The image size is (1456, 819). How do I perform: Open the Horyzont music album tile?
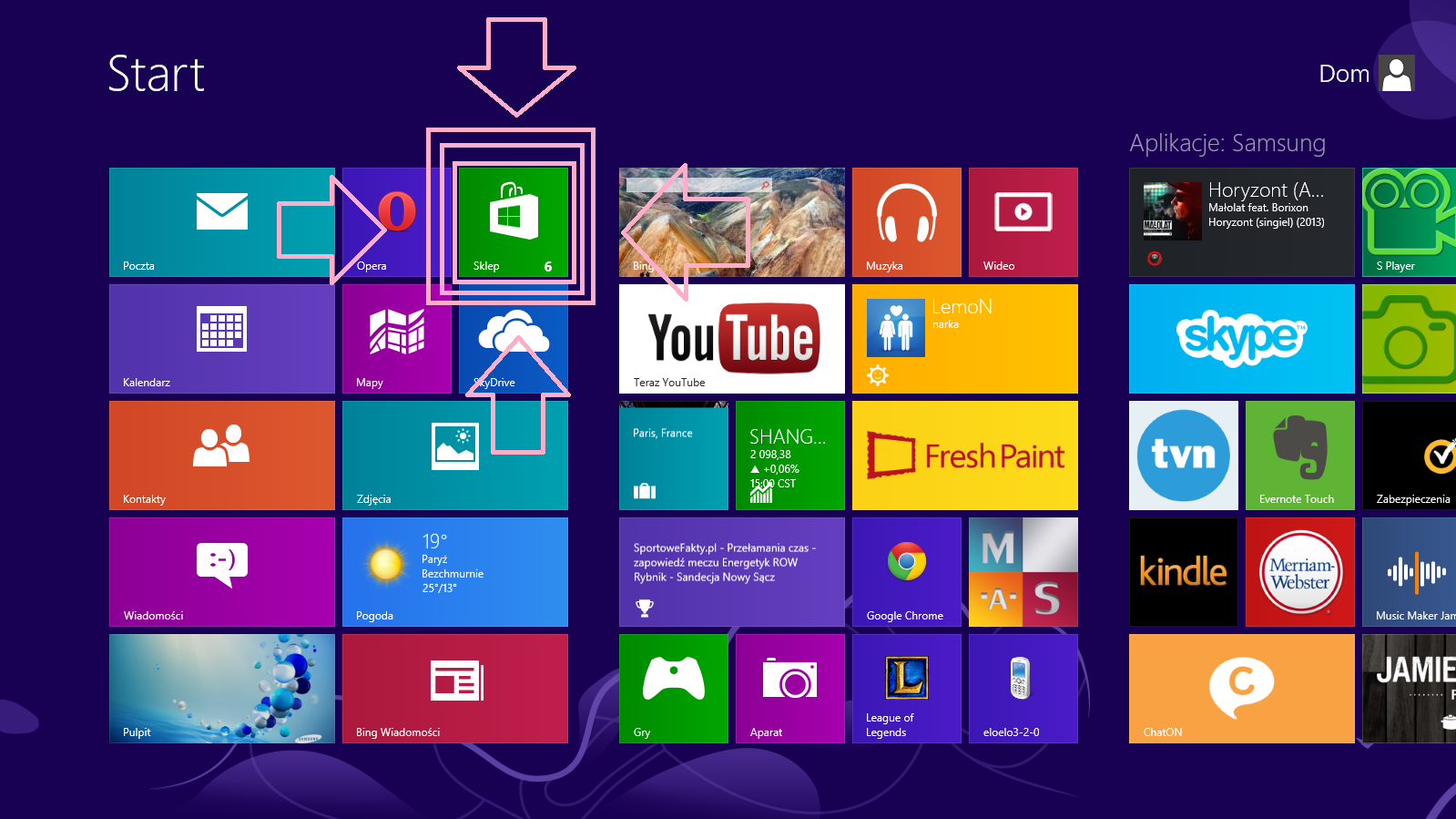pos(1242,222)
